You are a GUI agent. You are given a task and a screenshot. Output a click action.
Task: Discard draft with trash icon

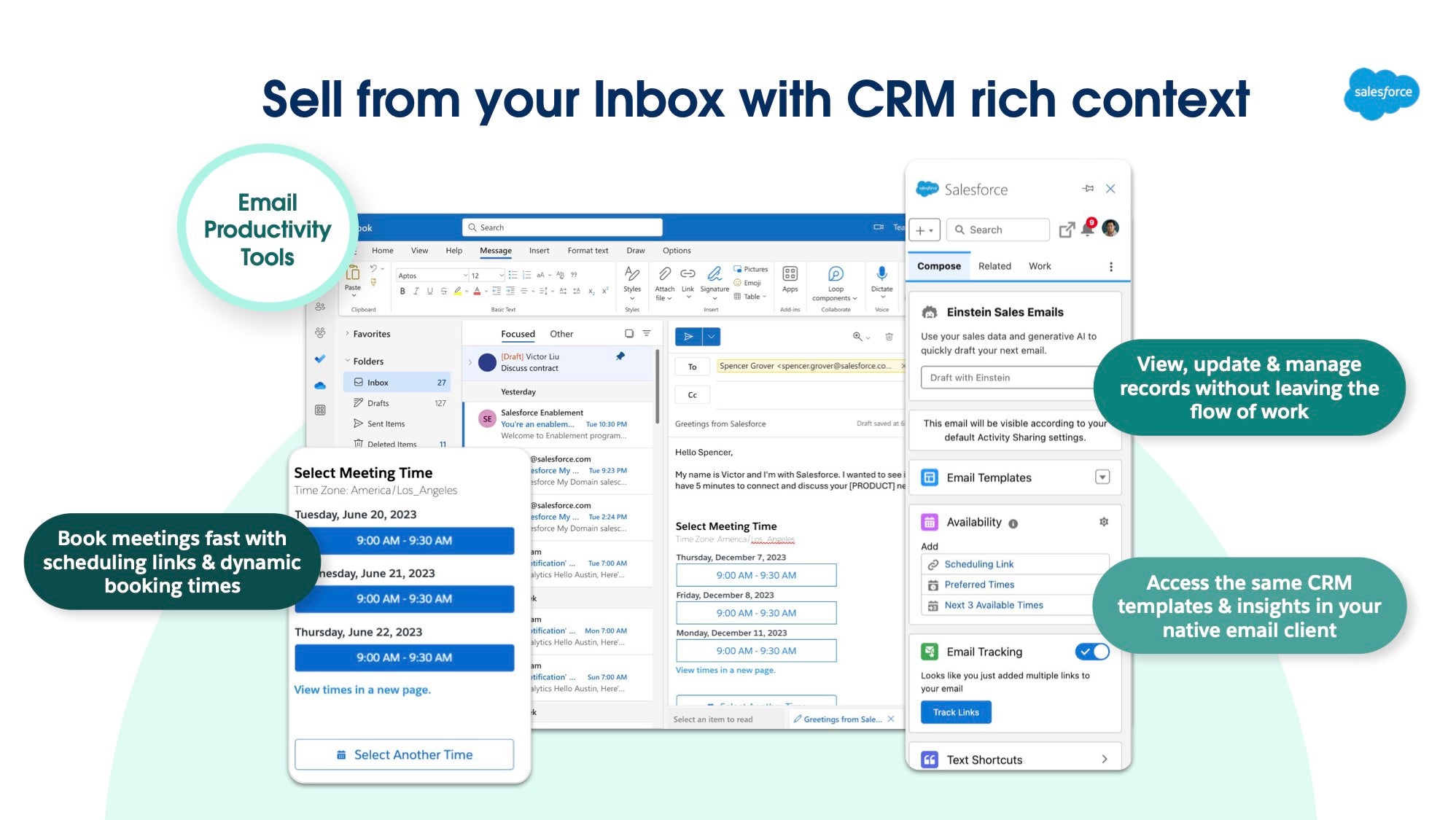pos(889,337)
